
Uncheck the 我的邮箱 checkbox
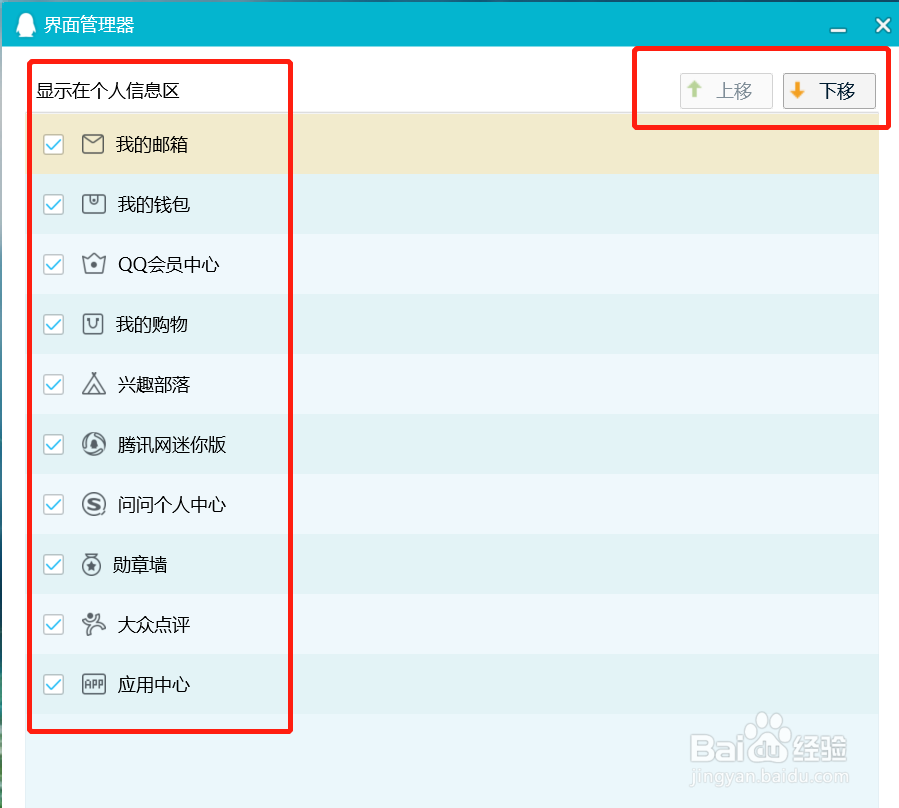[x=53, y=144]
